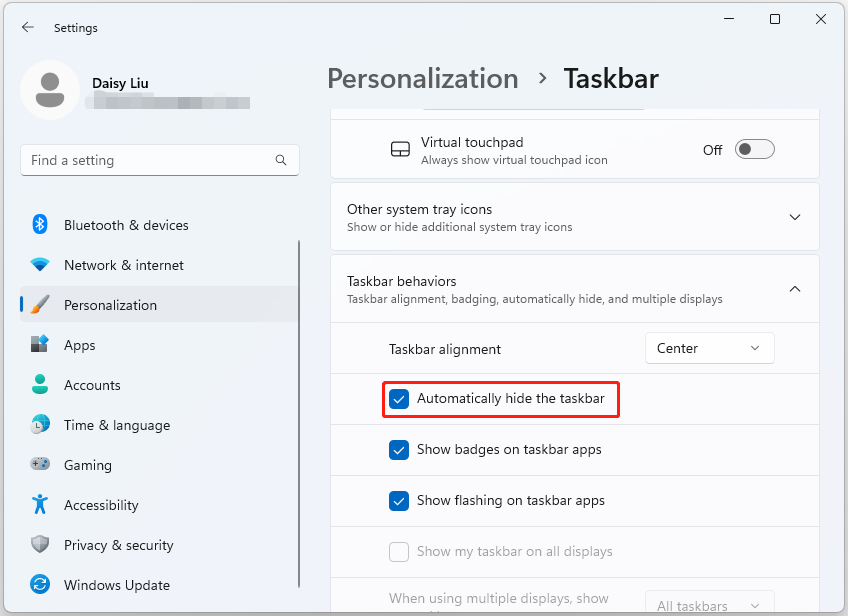This screenshot has width=848, height=616.
Task: Collapse the Taskbar behaviors section
Action: (795, 288)
